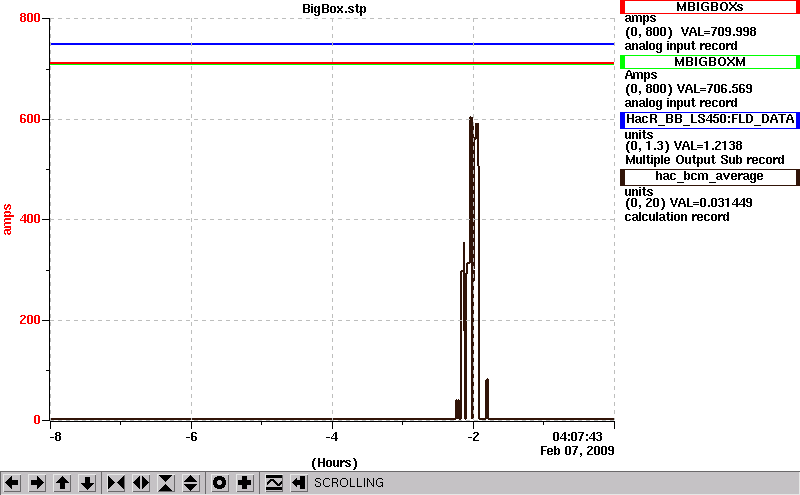Select the MBIGBOXs curve legend entry

[710, 7]
